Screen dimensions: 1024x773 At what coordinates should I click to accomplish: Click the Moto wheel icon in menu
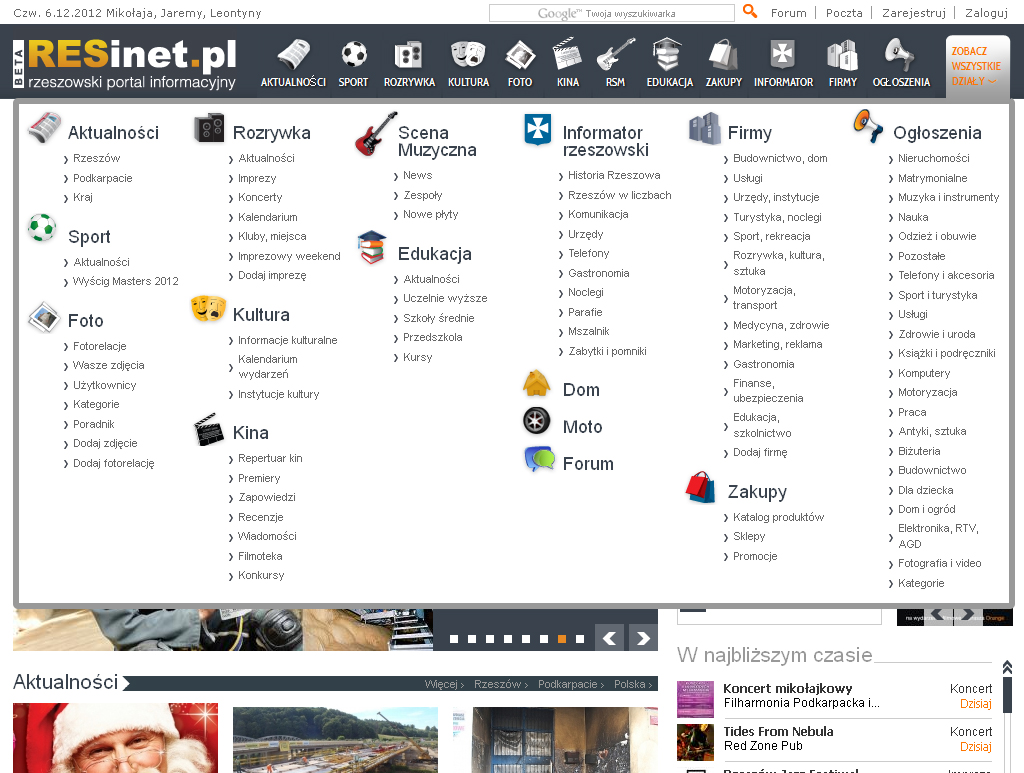[537, 422]
